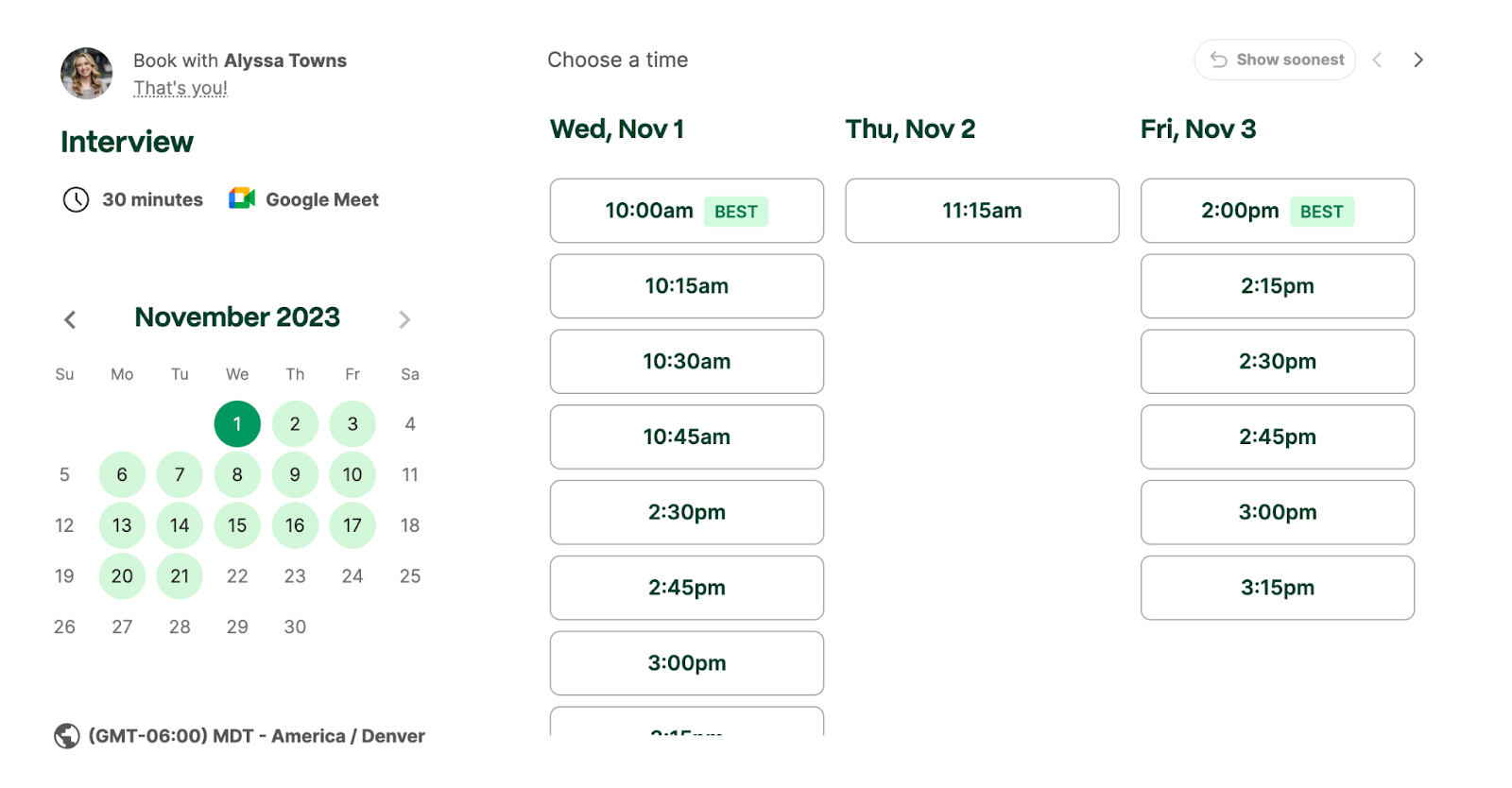1512x788 pixels.
Task: Click the "That's you!" link
Action: (180, 88)
